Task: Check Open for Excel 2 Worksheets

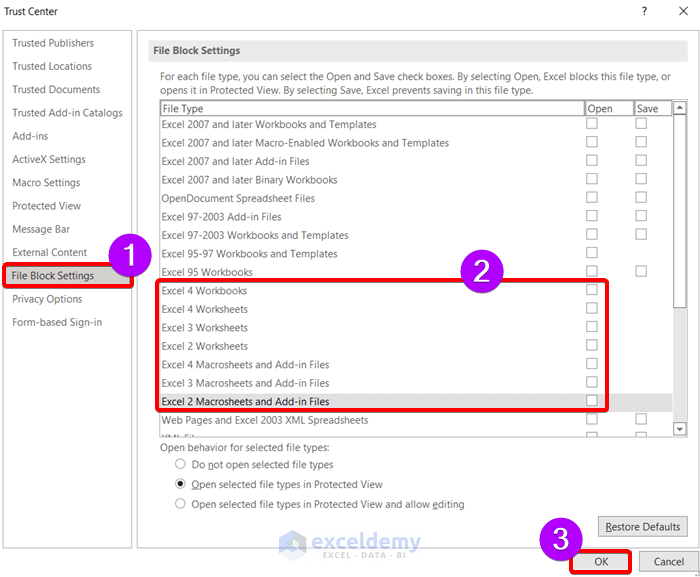Action: pos(592,345)
